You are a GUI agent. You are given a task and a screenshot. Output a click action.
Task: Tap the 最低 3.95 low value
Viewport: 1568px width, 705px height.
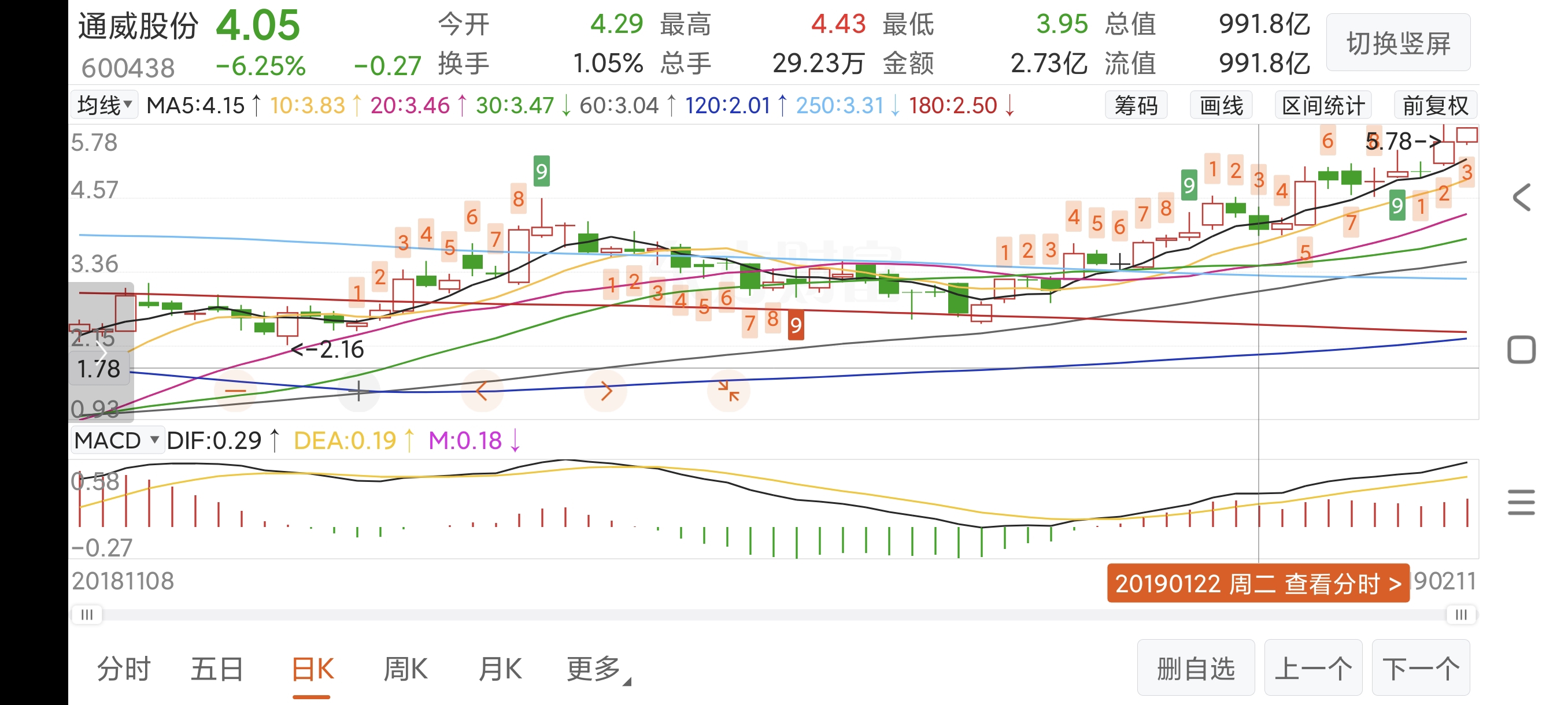point(985,25)
